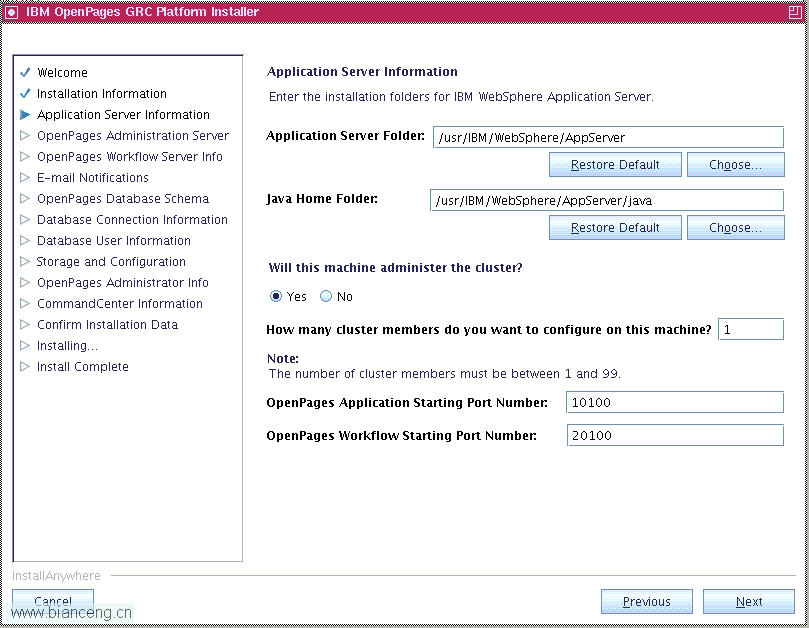Click the Database Connection Information triangle icon
This screenshot has height=628, width=809.
pyautogui.click(x=24, y=220)
